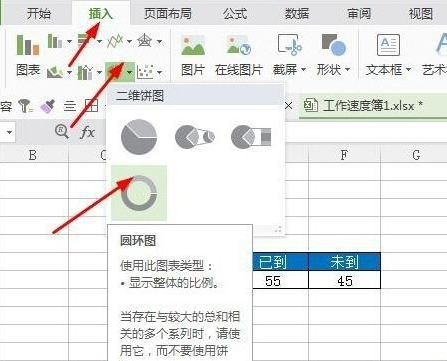
Task: Pick the bar-of-pie chart option
Action: (251, 136)
